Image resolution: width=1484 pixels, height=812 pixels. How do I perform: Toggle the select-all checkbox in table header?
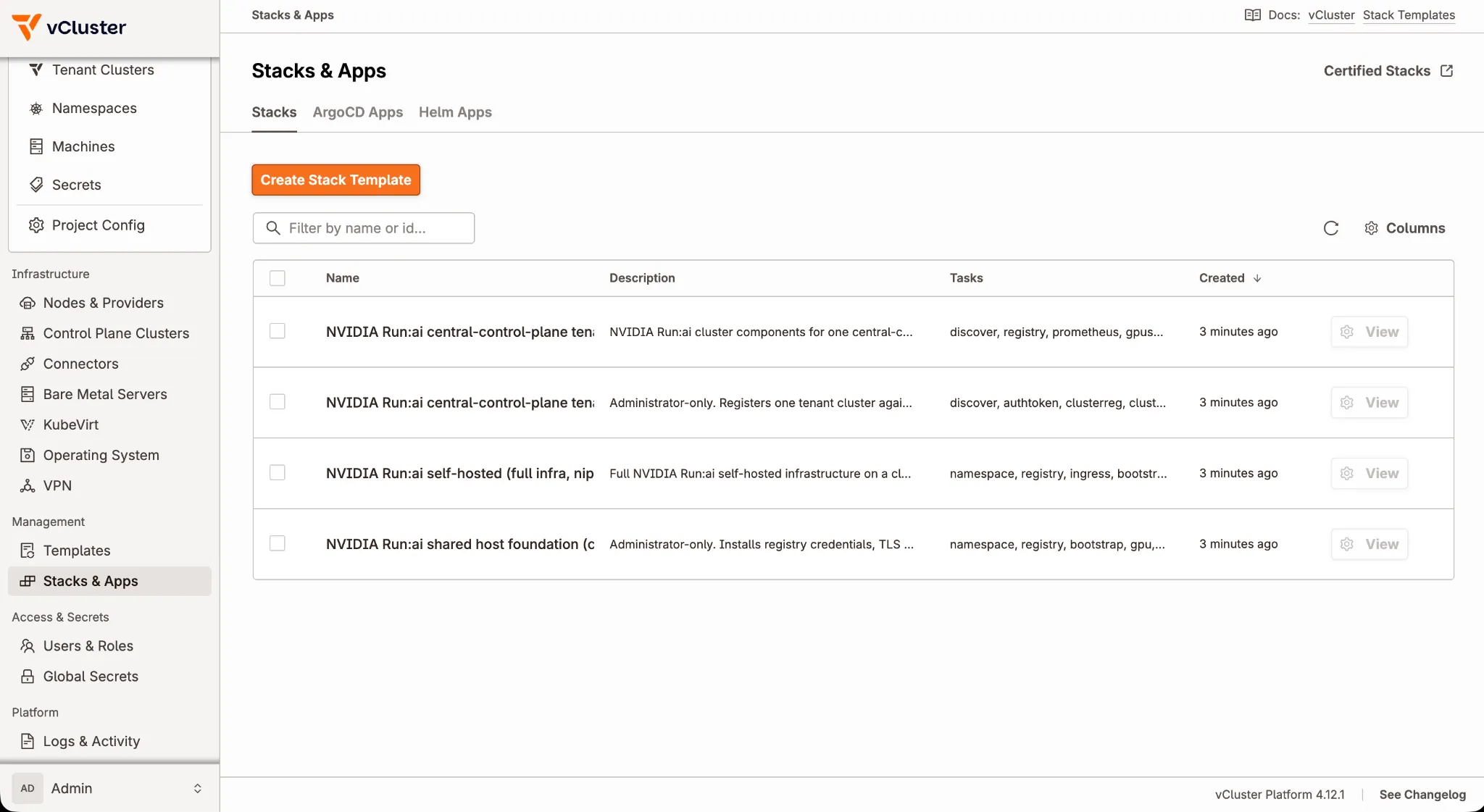coord(278,278)
